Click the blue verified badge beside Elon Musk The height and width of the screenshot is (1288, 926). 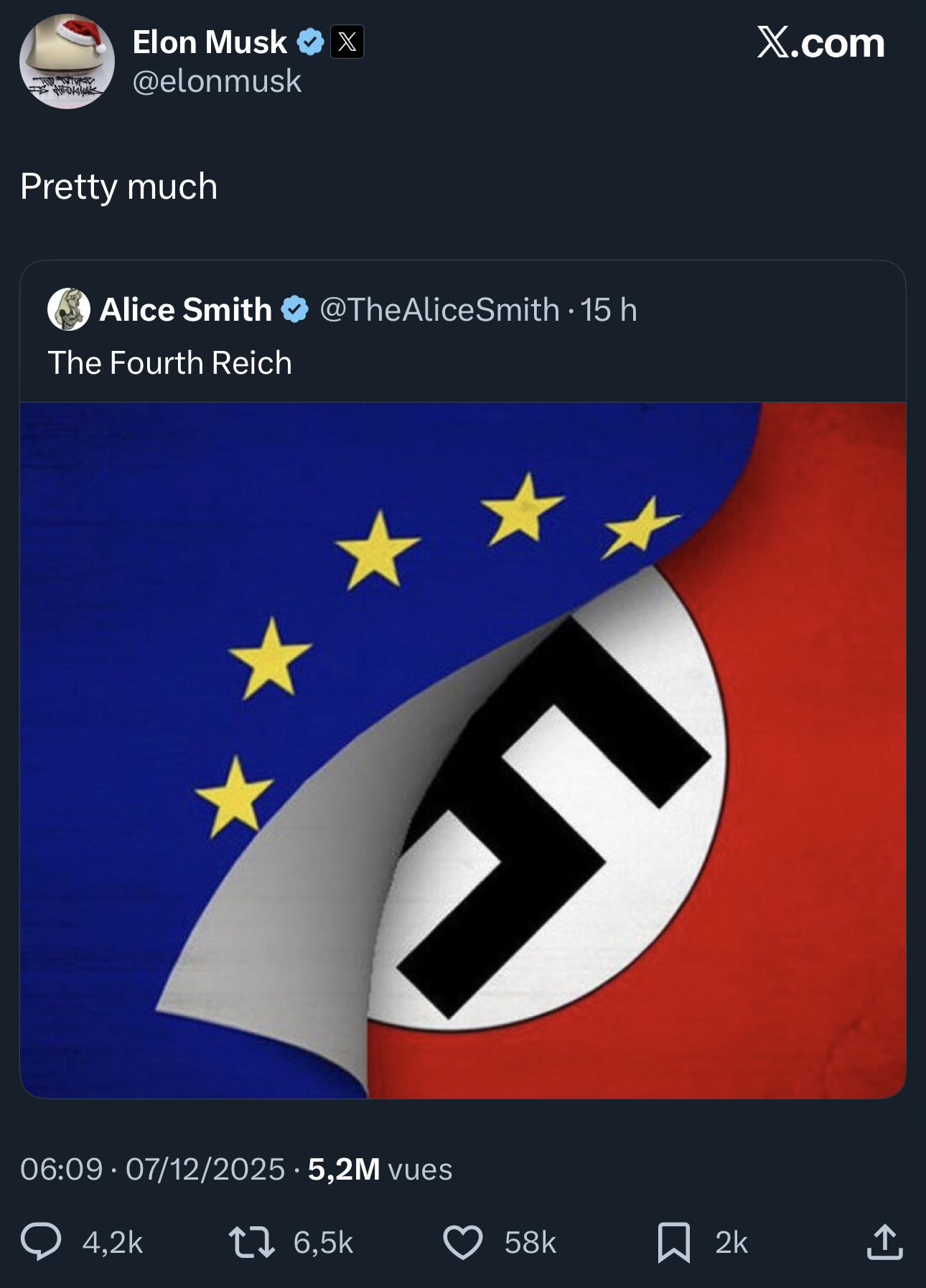pyautogui.click(x=310, y=42)
